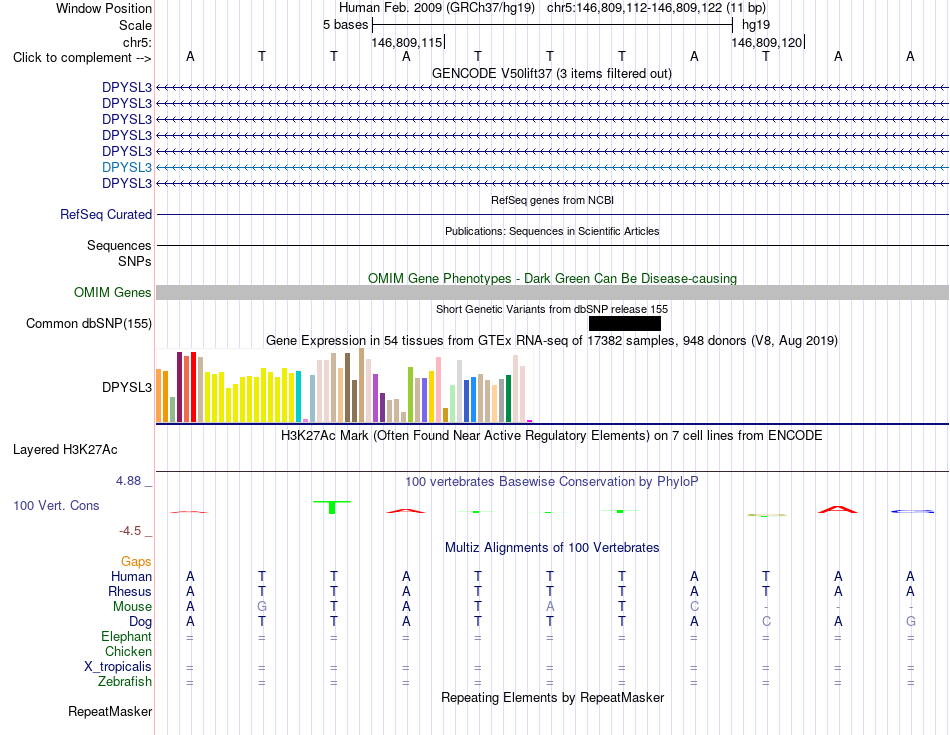
Task: Click the orange Gaps label
Action: tap(136, 562)
